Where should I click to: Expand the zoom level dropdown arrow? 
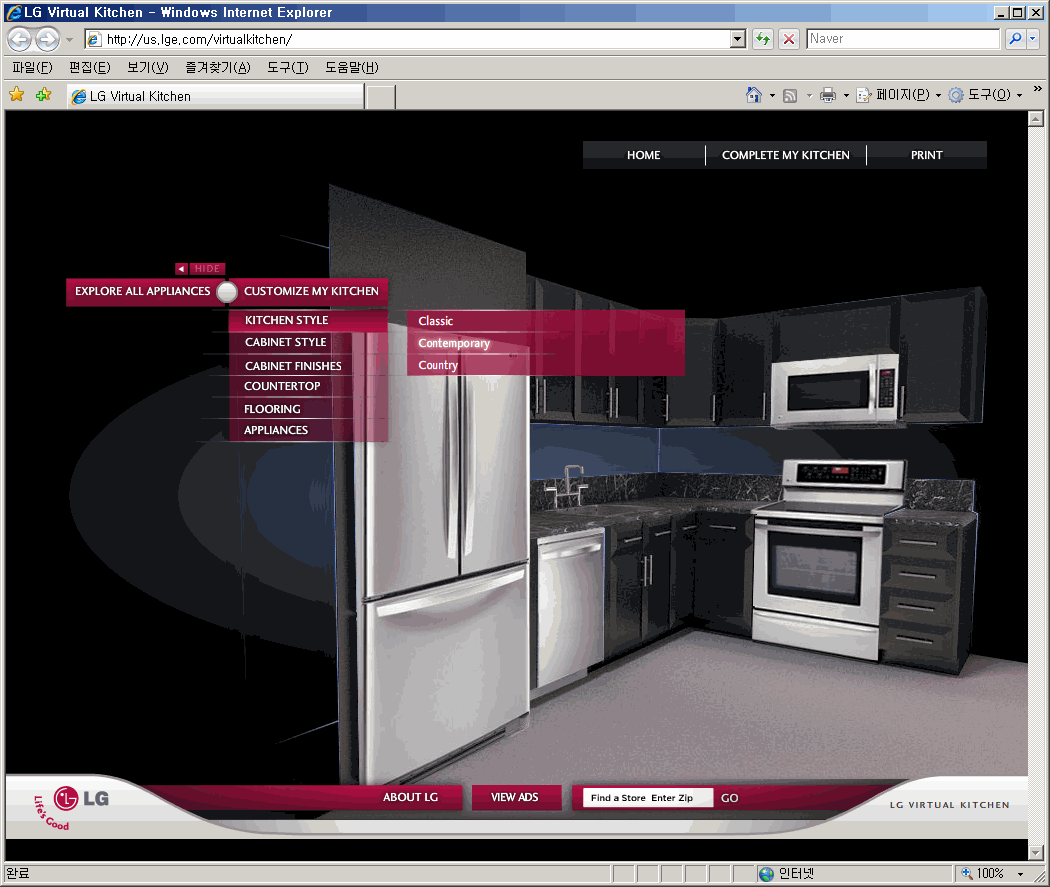(1020, 874)
